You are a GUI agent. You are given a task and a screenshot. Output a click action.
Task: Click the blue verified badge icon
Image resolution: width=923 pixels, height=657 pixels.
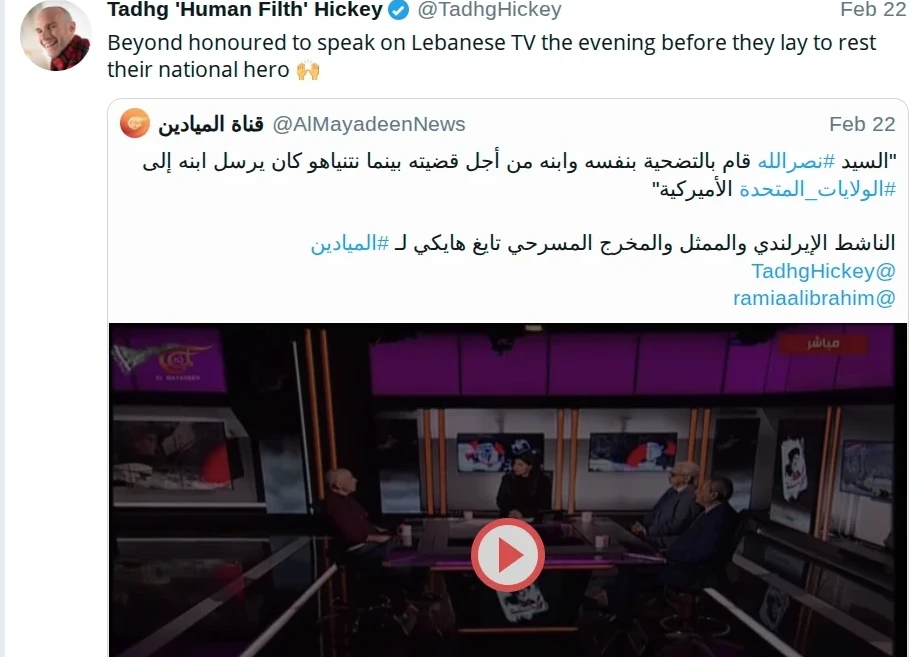point(400,9)
